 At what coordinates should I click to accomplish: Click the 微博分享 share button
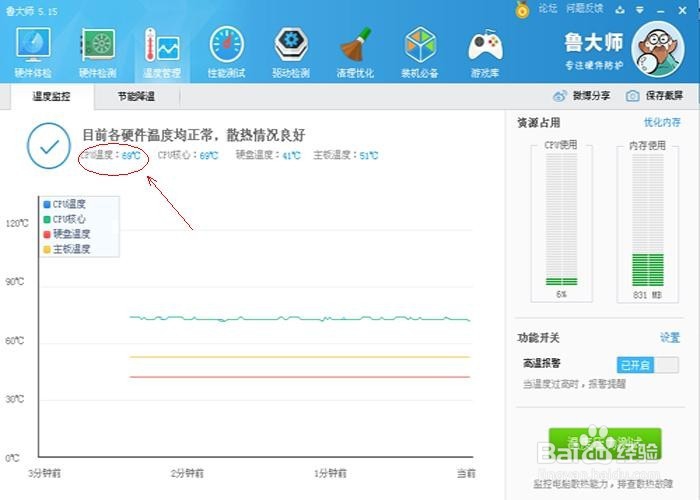581,96
